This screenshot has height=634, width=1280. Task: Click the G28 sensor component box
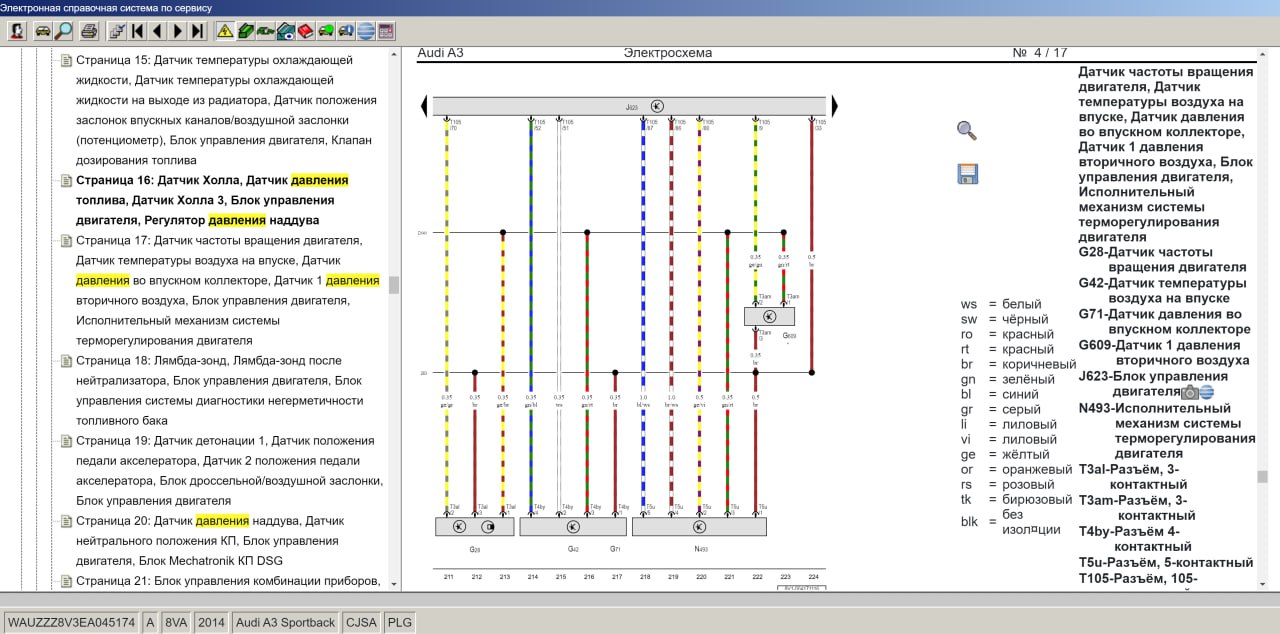[474, 526]
